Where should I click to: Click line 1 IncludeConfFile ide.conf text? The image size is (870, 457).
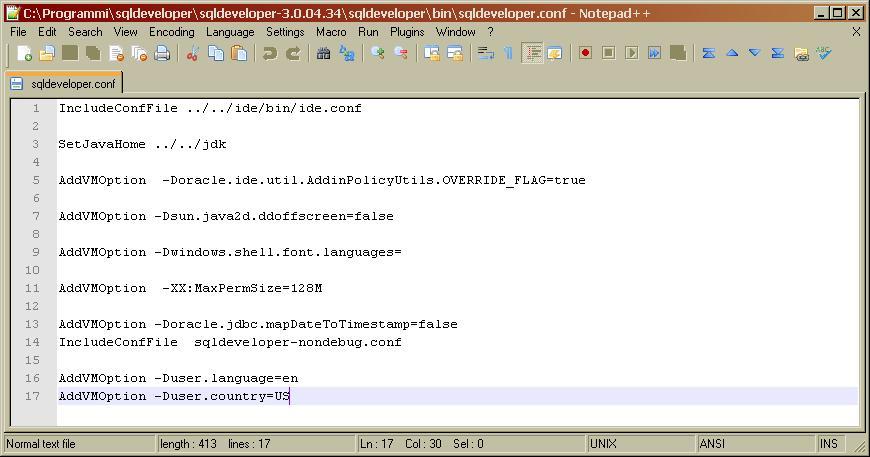[x=210, y=108]
